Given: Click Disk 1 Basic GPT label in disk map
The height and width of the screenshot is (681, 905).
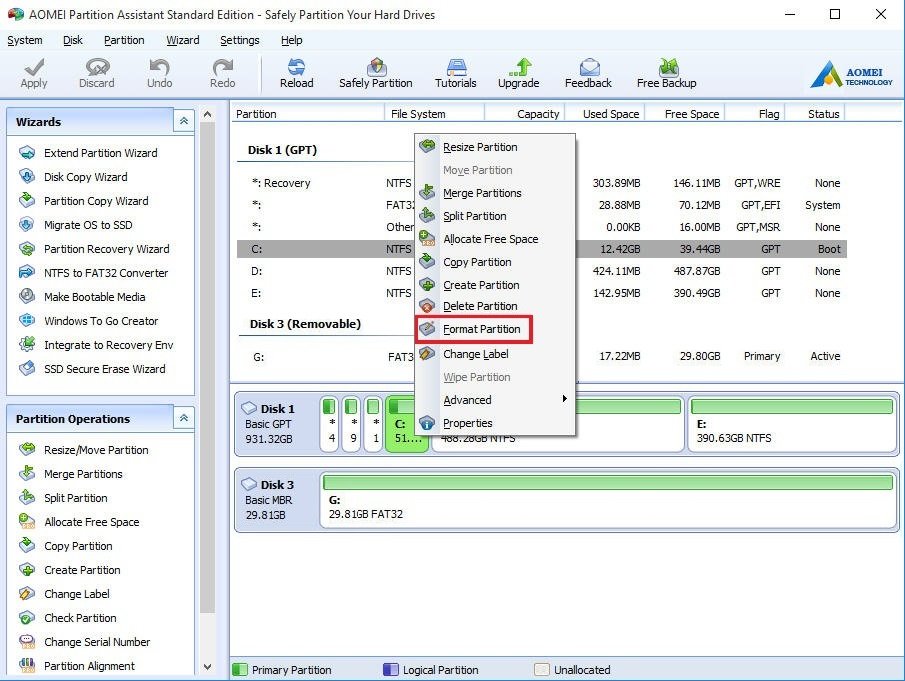Looking at the screenshot, I should click(276, 424).
